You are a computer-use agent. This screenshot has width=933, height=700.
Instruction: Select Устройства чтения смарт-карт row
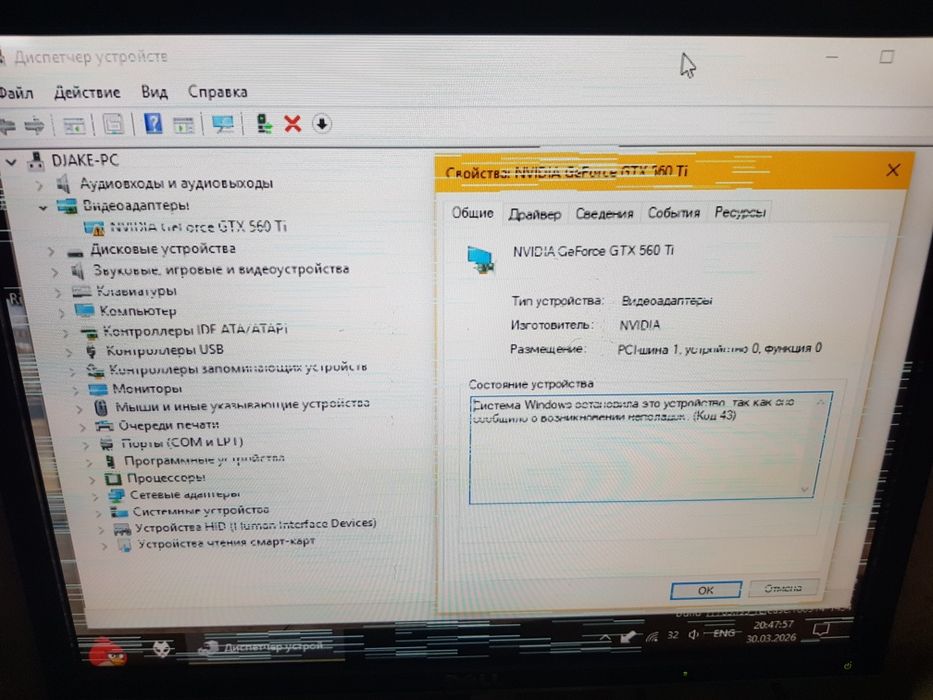226,543
